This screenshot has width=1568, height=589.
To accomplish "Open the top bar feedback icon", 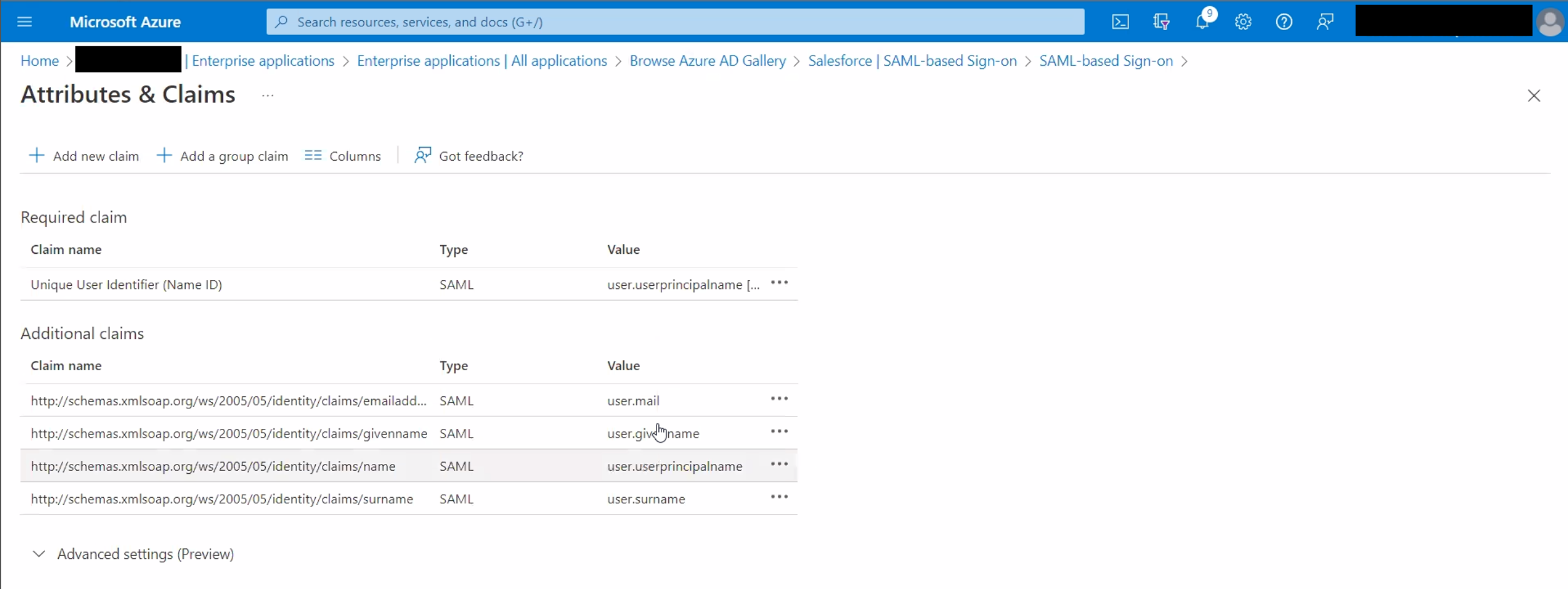I will point(1325,22).
